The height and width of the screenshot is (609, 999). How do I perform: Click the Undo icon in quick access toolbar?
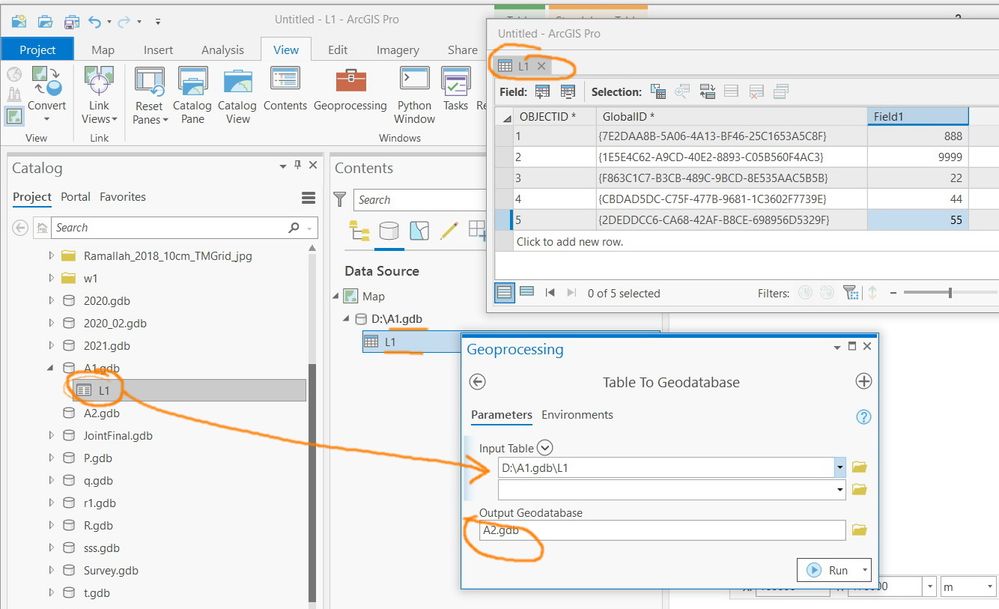pyautogui.click(x=95, y=22)
